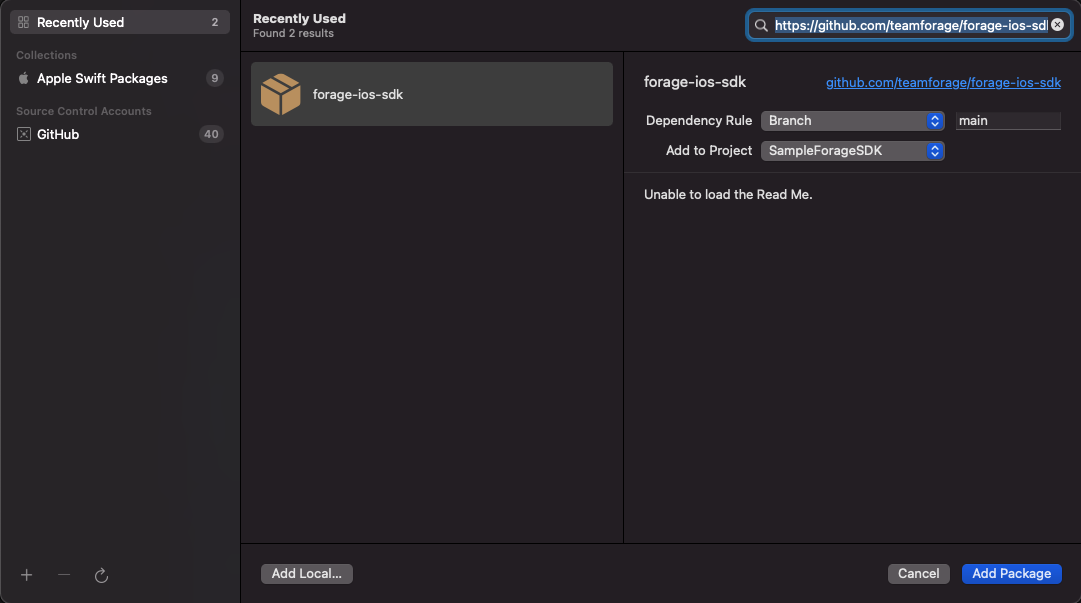Click the package URL search field
The image size is (1081, 603).
coord(910,25)
